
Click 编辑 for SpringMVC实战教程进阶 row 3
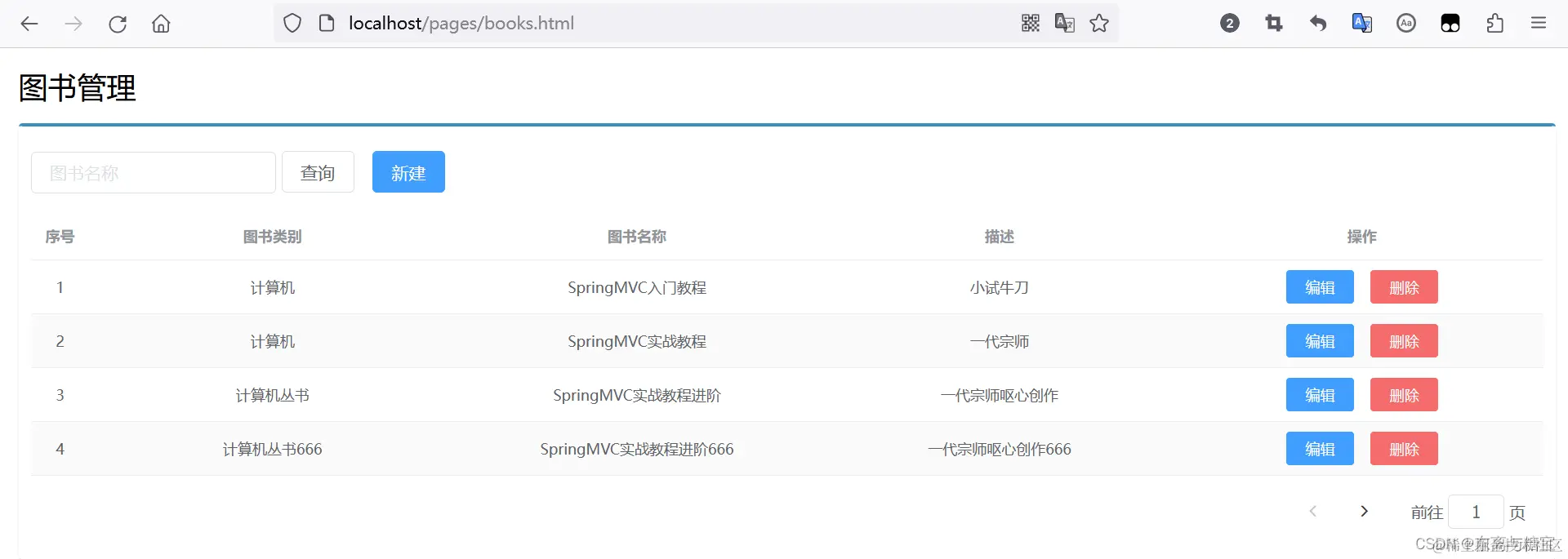(x=1320, y=395)
